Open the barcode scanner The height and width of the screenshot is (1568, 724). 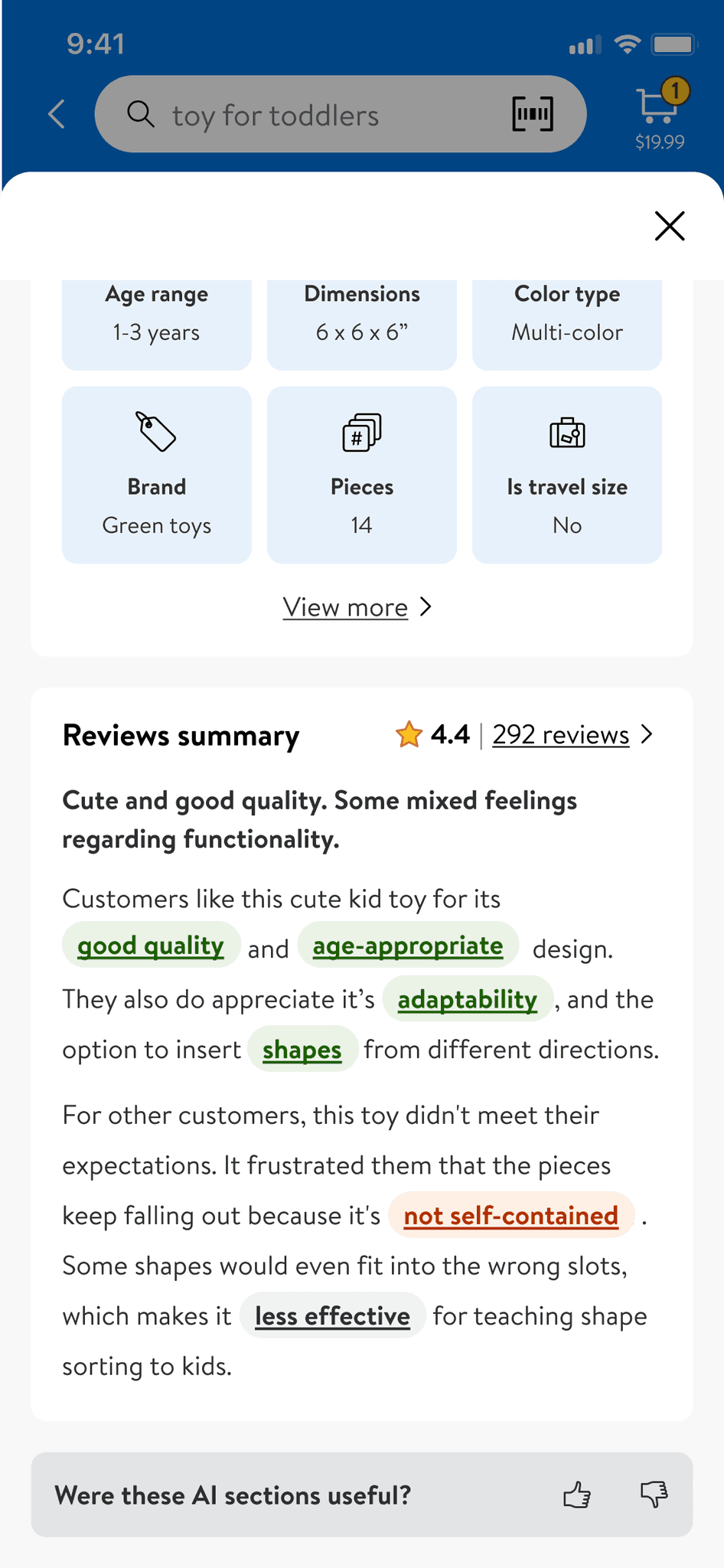click(x=532, y=115)
